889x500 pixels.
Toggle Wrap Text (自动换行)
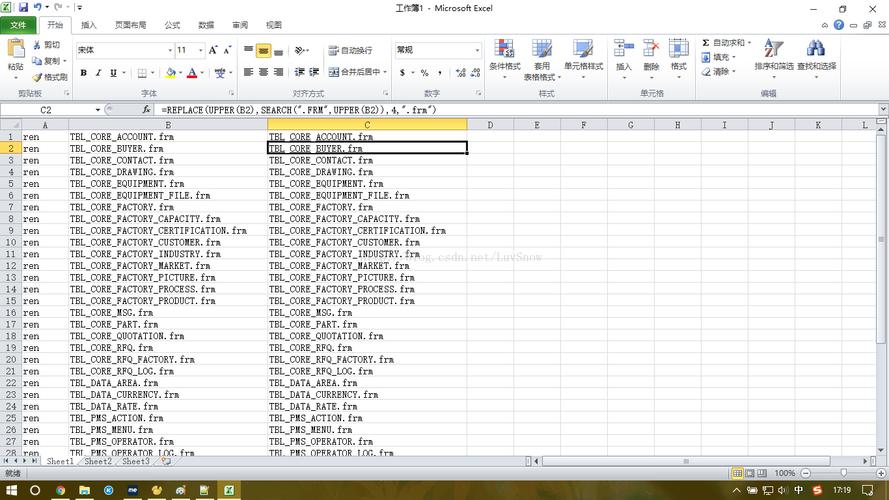350,50
